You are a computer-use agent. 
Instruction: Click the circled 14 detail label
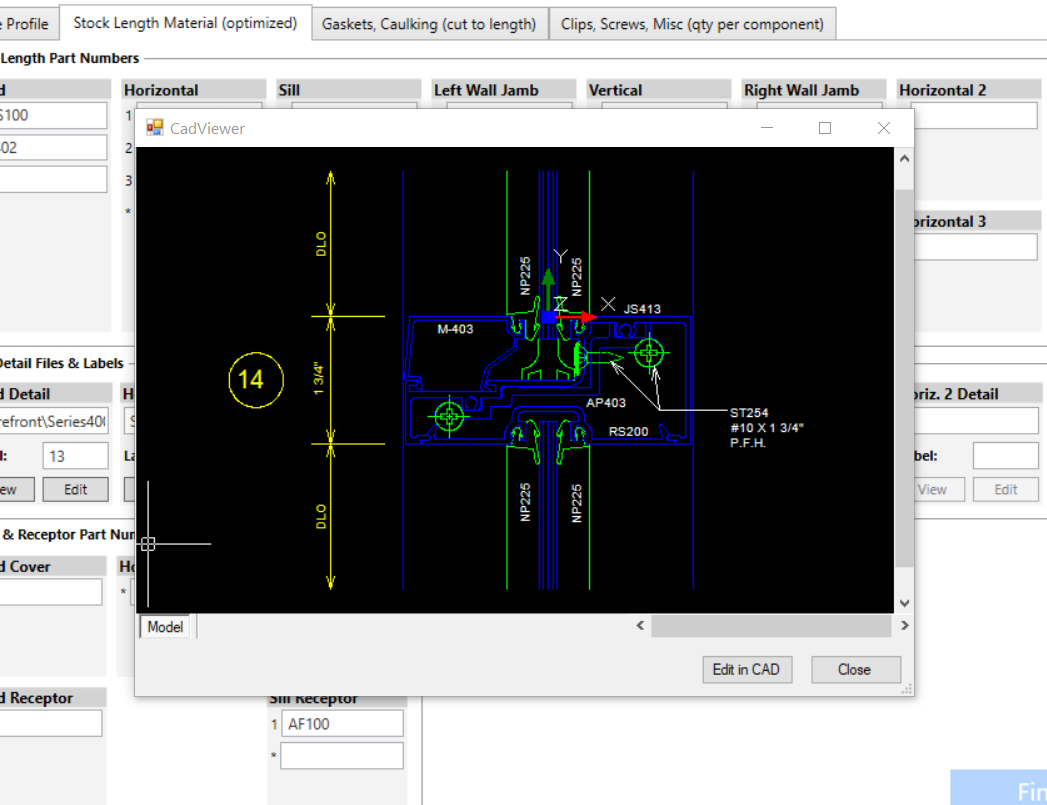click(256, 380)
